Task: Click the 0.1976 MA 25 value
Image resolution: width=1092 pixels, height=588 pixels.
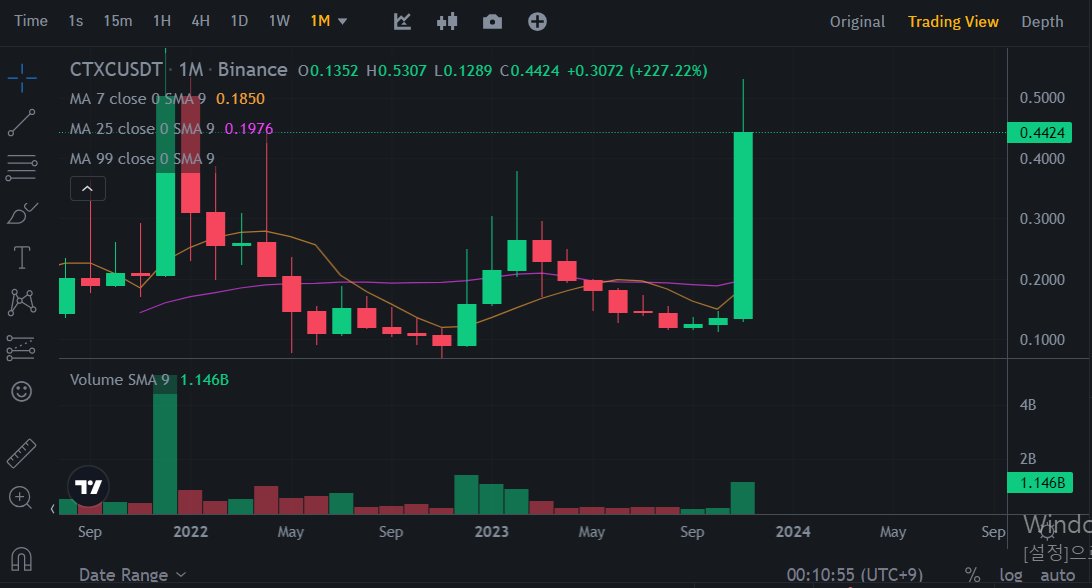Action: point(249,129)
